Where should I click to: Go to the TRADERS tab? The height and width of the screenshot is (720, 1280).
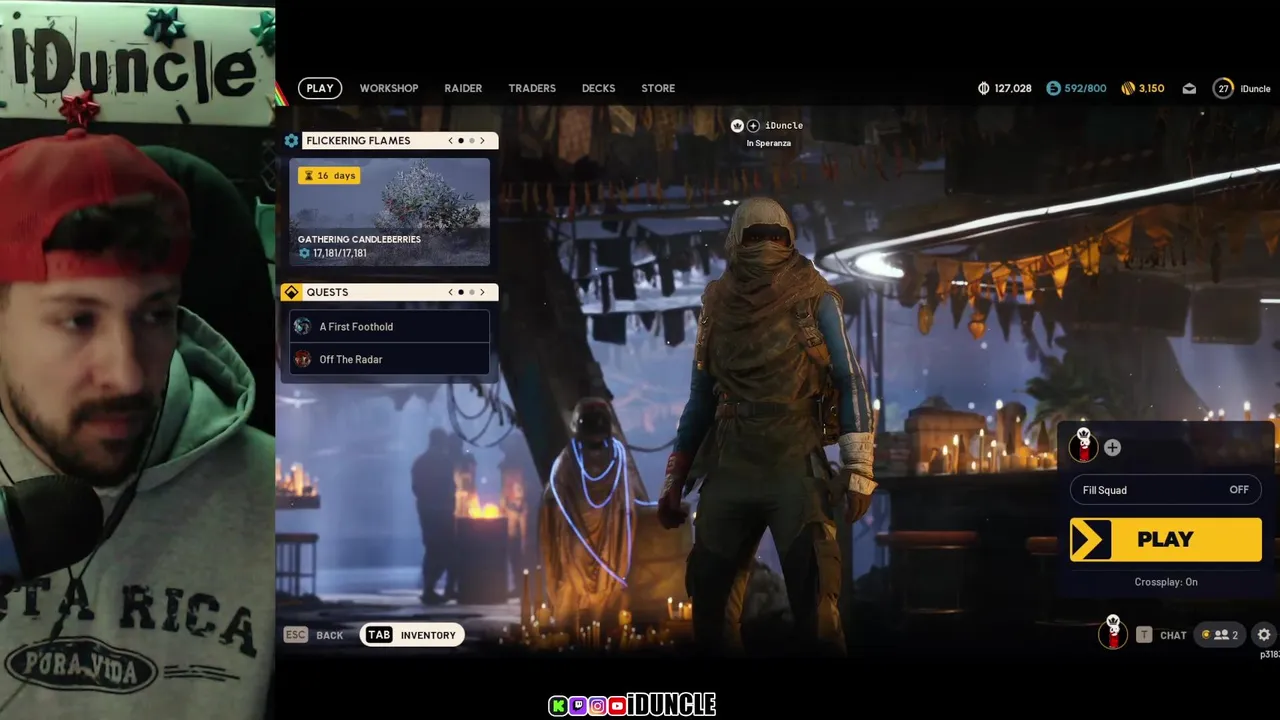pos(532,88)
